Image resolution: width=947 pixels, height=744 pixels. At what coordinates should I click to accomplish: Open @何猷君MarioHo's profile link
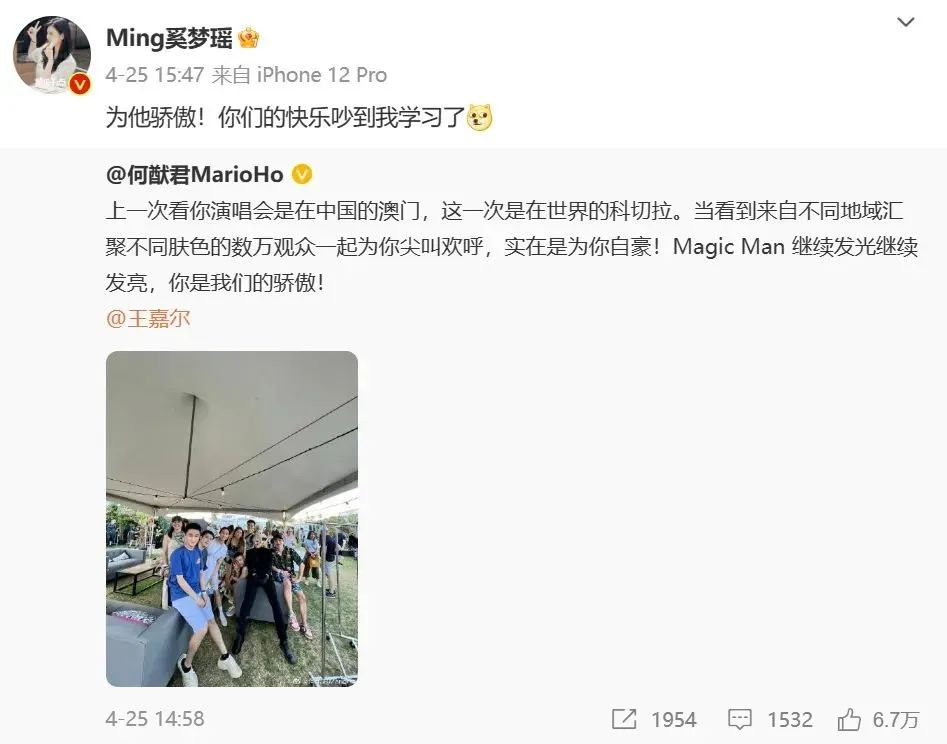coord(194,175)
